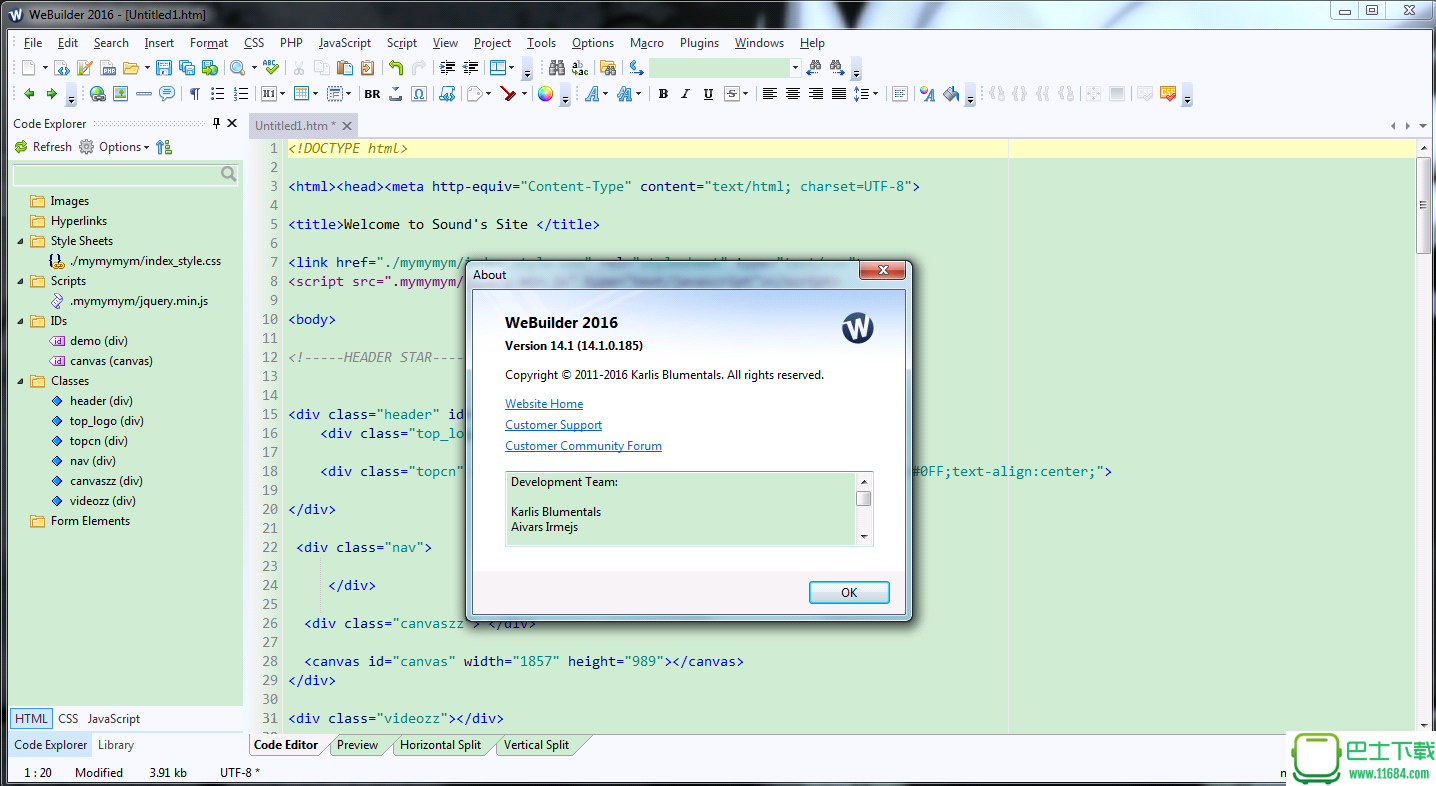The image size is (1436, 786).
Task: Click the Code Explorer search field
Action: 126,174
